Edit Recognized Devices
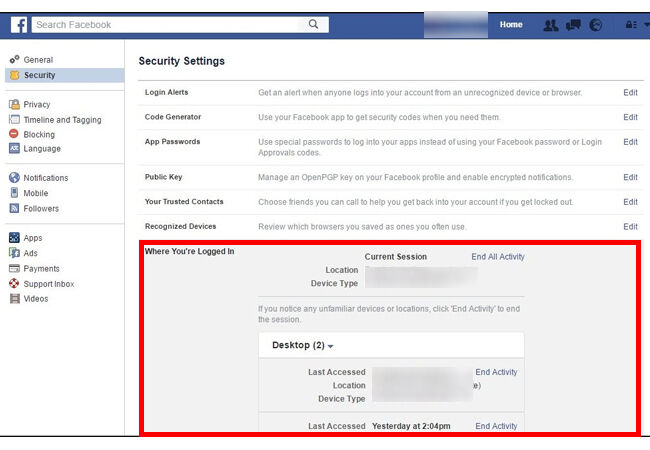650x450 pixels. coord(630,226)
